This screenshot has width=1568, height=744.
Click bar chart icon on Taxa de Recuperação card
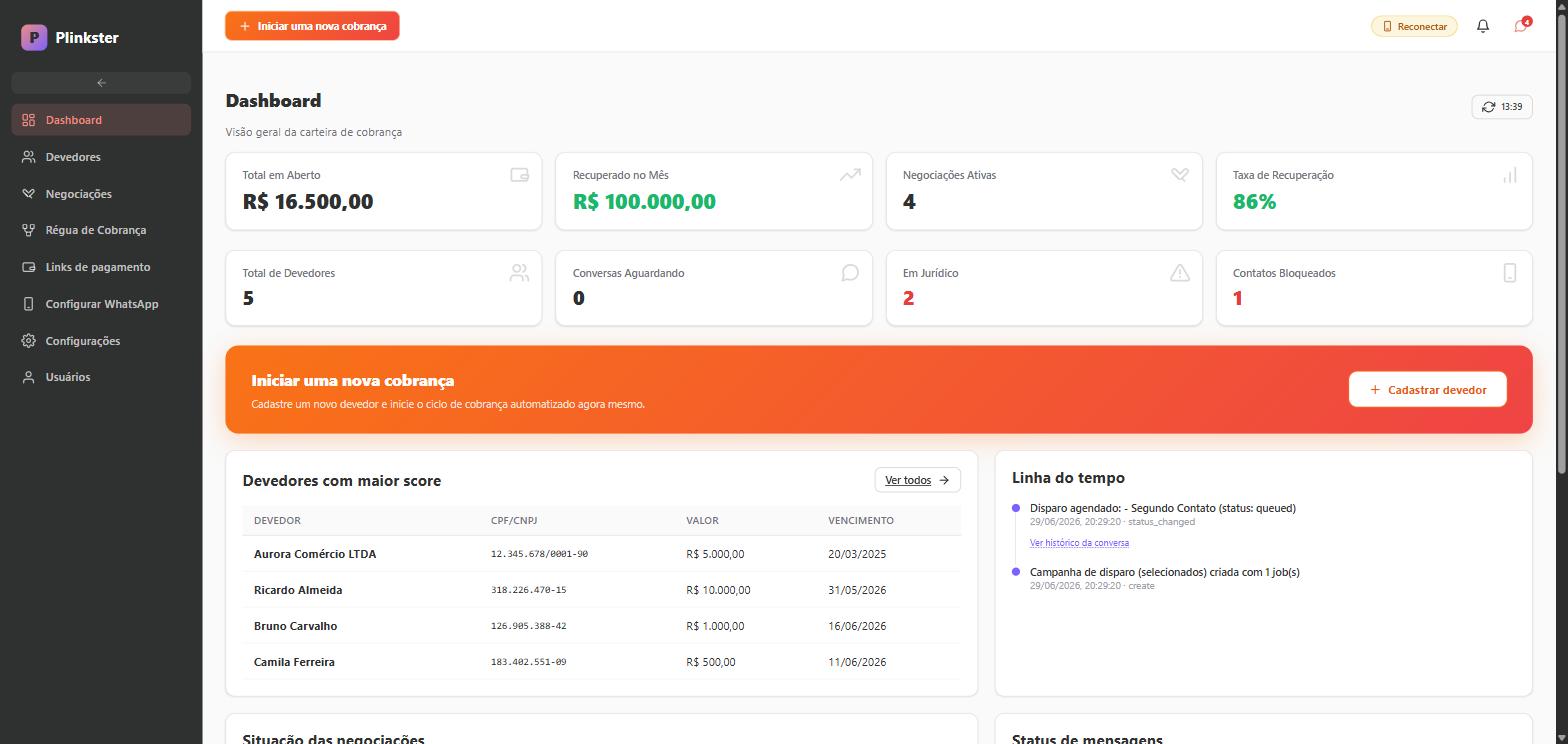point(1510,175)
